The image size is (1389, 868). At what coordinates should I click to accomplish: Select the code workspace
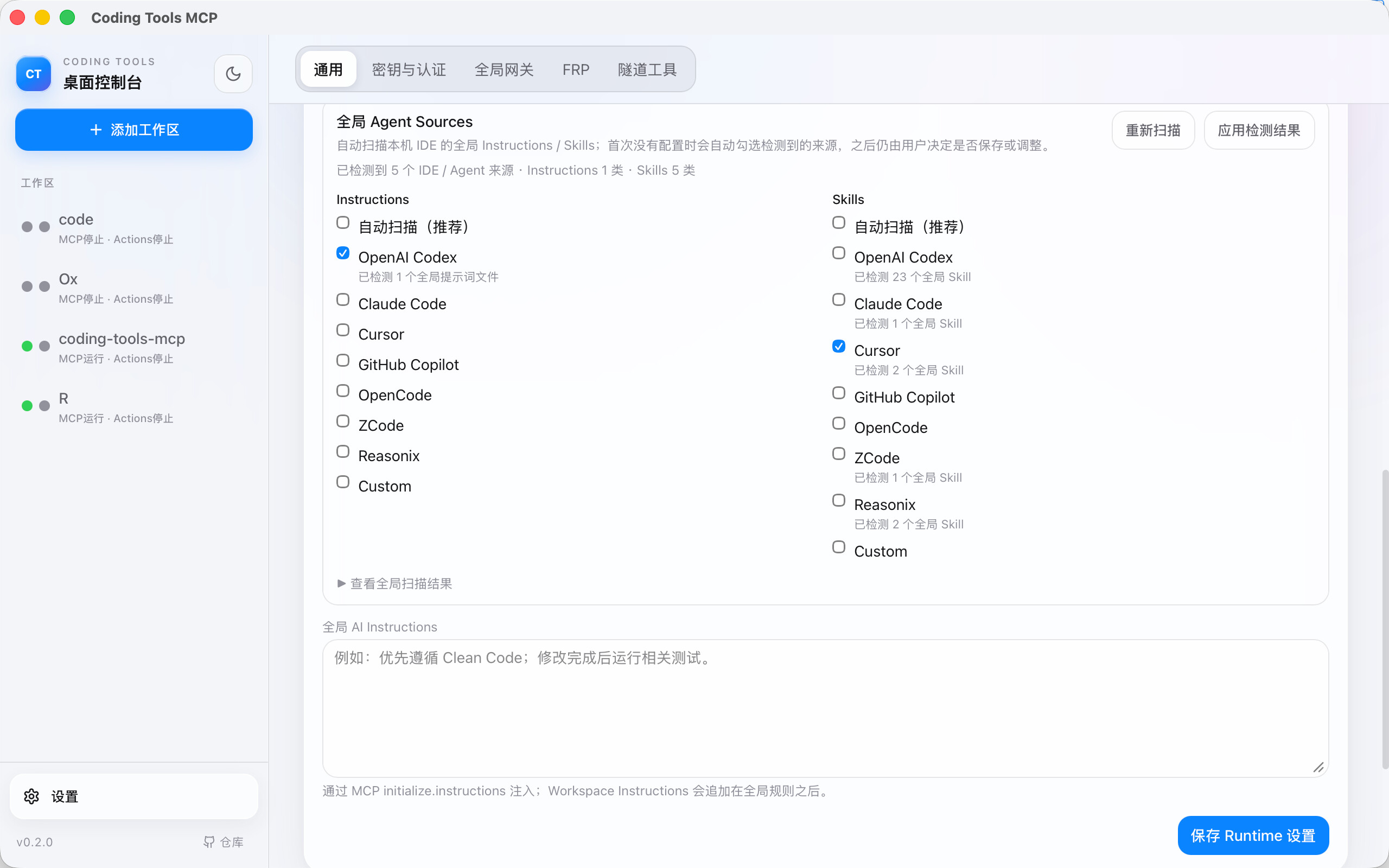[x=133, y=228]
